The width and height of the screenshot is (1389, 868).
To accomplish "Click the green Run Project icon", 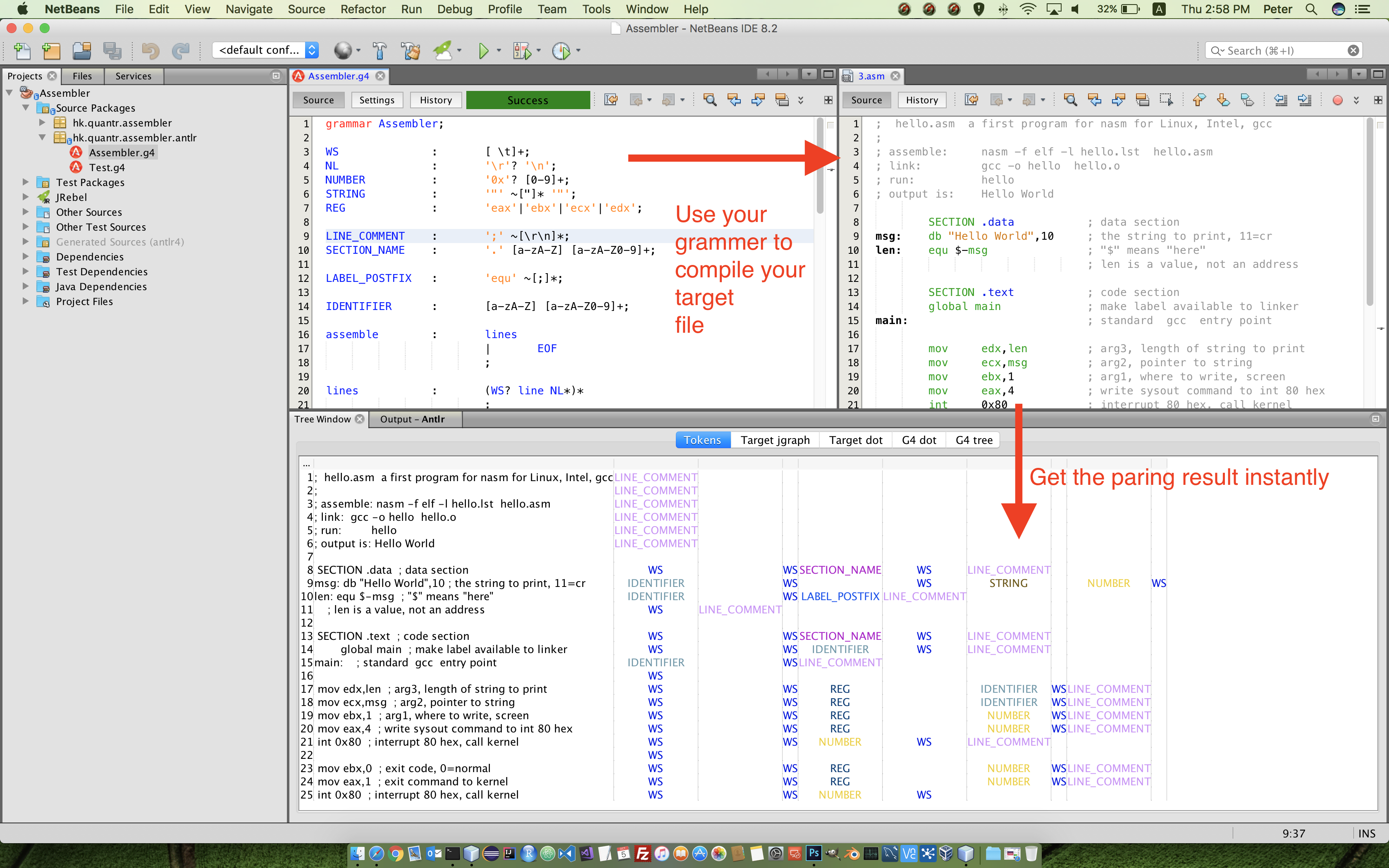I will pos(483,50).
